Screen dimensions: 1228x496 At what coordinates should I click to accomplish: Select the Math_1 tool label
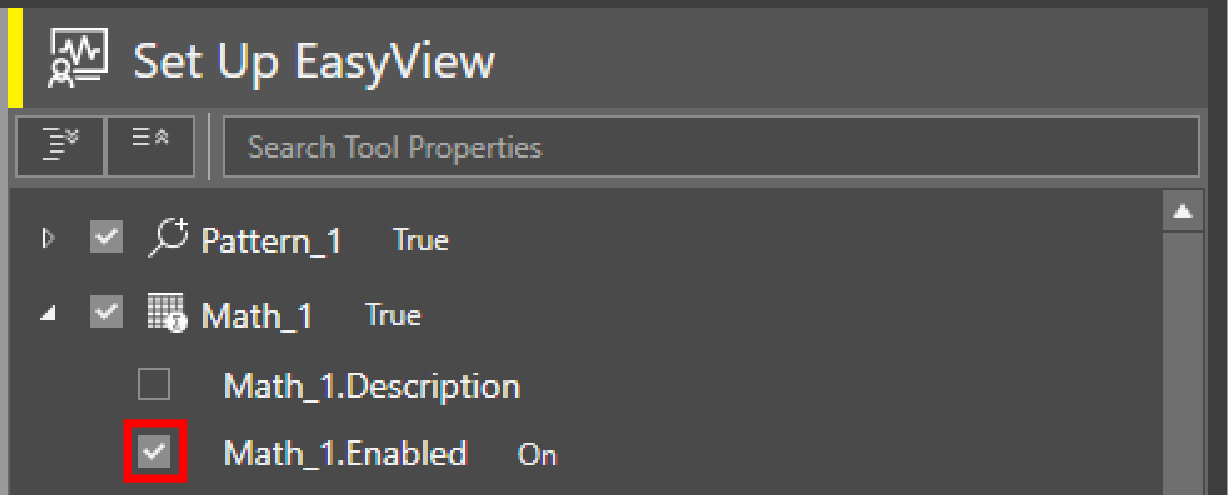(x=257, y=316)
